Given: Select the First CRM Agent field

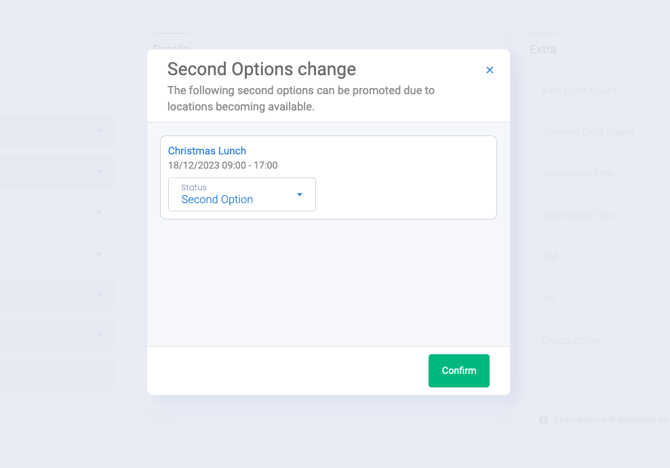Looking at the screenshot, I should click(x=600, y=91).
